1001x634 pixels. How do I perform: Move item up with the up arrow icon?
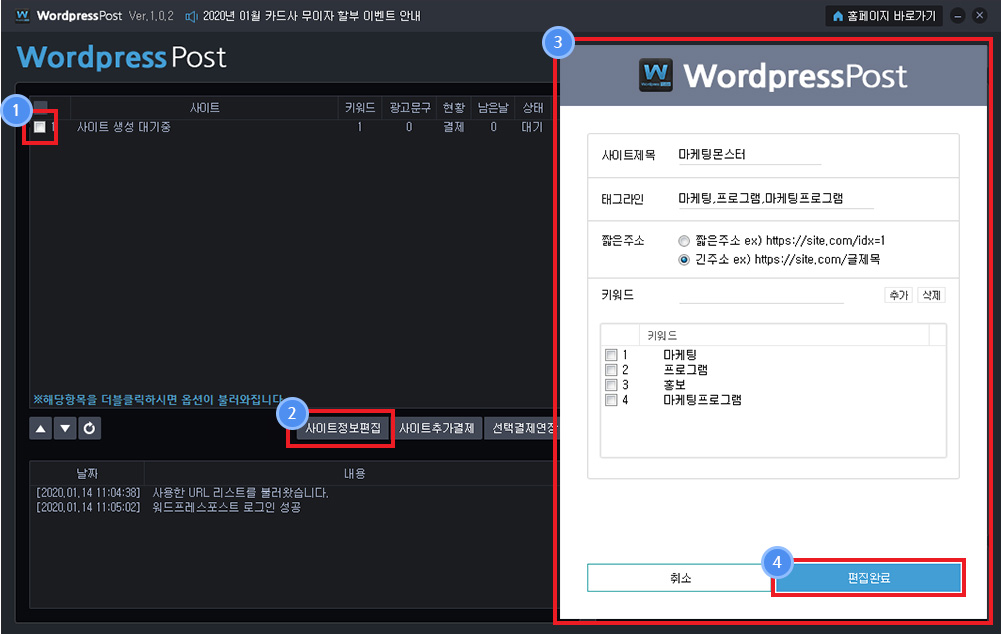pos(40,428)
